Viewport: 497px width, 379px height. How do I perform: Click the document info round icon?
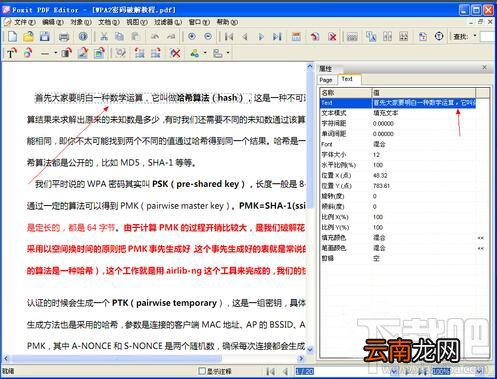83,36
